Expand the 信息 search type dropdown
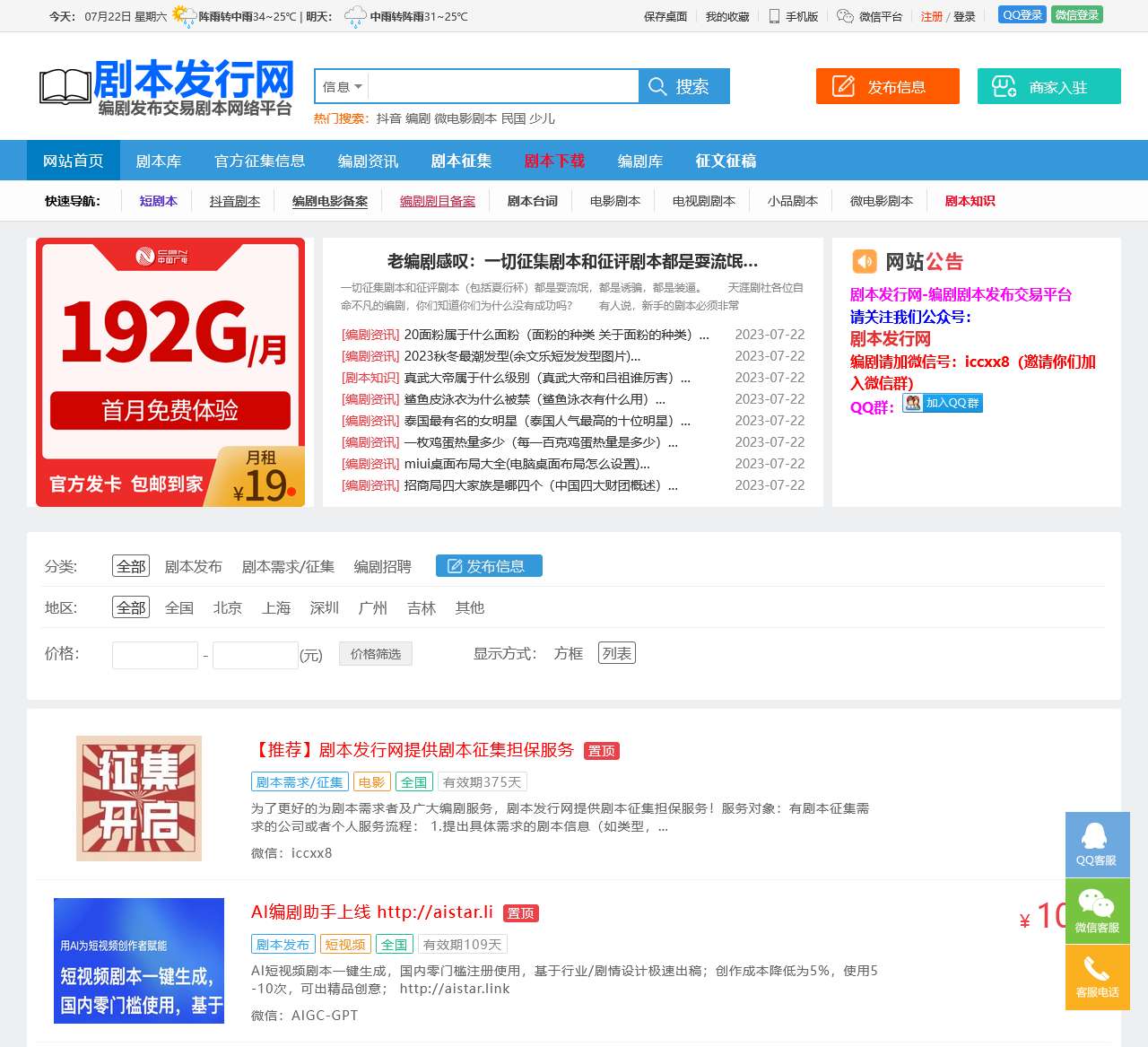Screen dimensions: 1148x1047 click(x=342, y=86)
